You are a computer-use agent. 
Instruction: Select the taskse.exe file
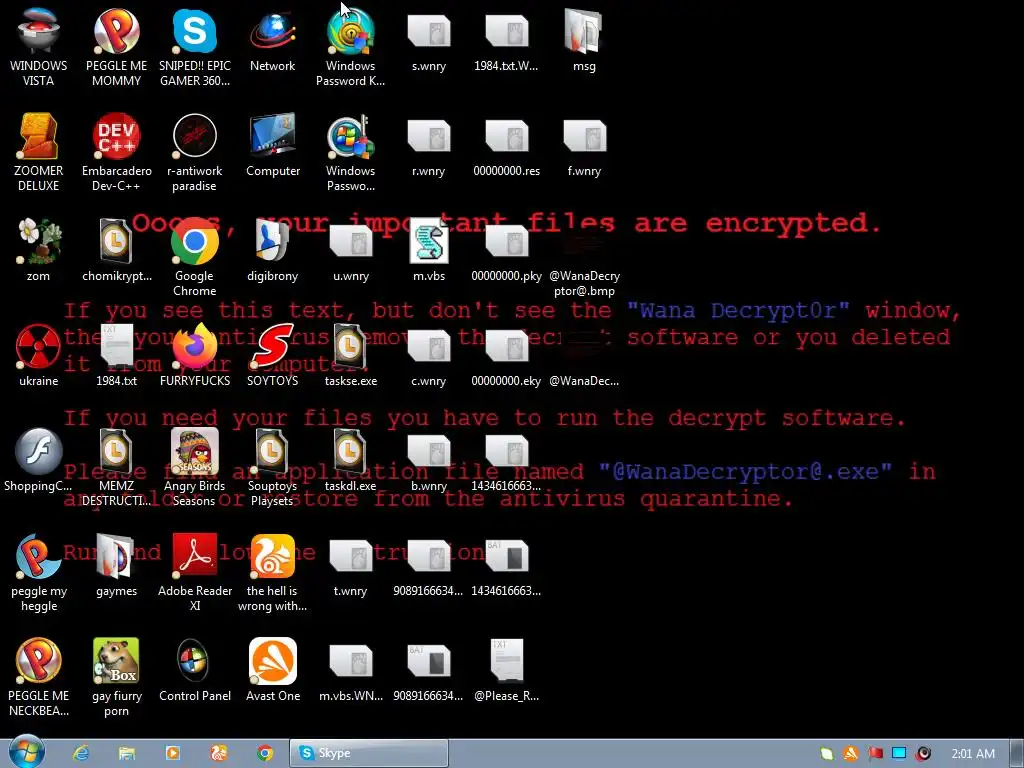point(351,355)
